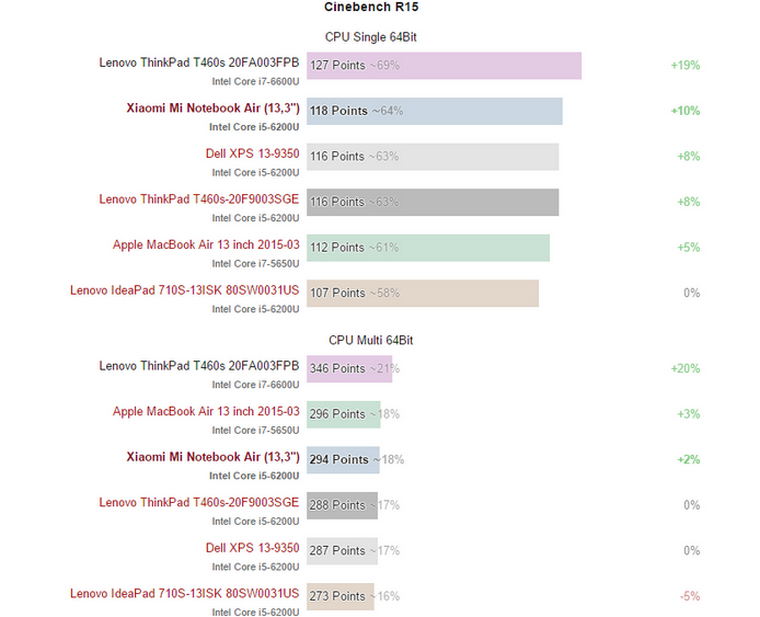Open Apple MacBook Air link under CPU Multi
The image size is (760, 617).
tap(206, 411)
